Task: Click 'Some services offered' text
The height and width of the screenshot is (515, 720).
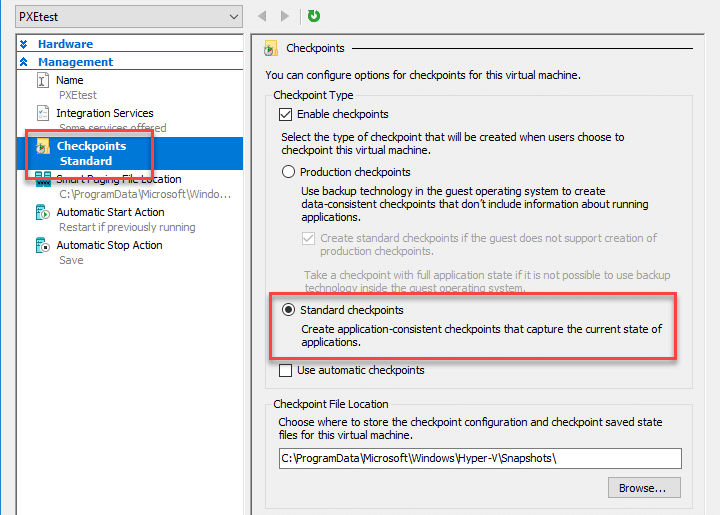Action: tap(112, 128)
